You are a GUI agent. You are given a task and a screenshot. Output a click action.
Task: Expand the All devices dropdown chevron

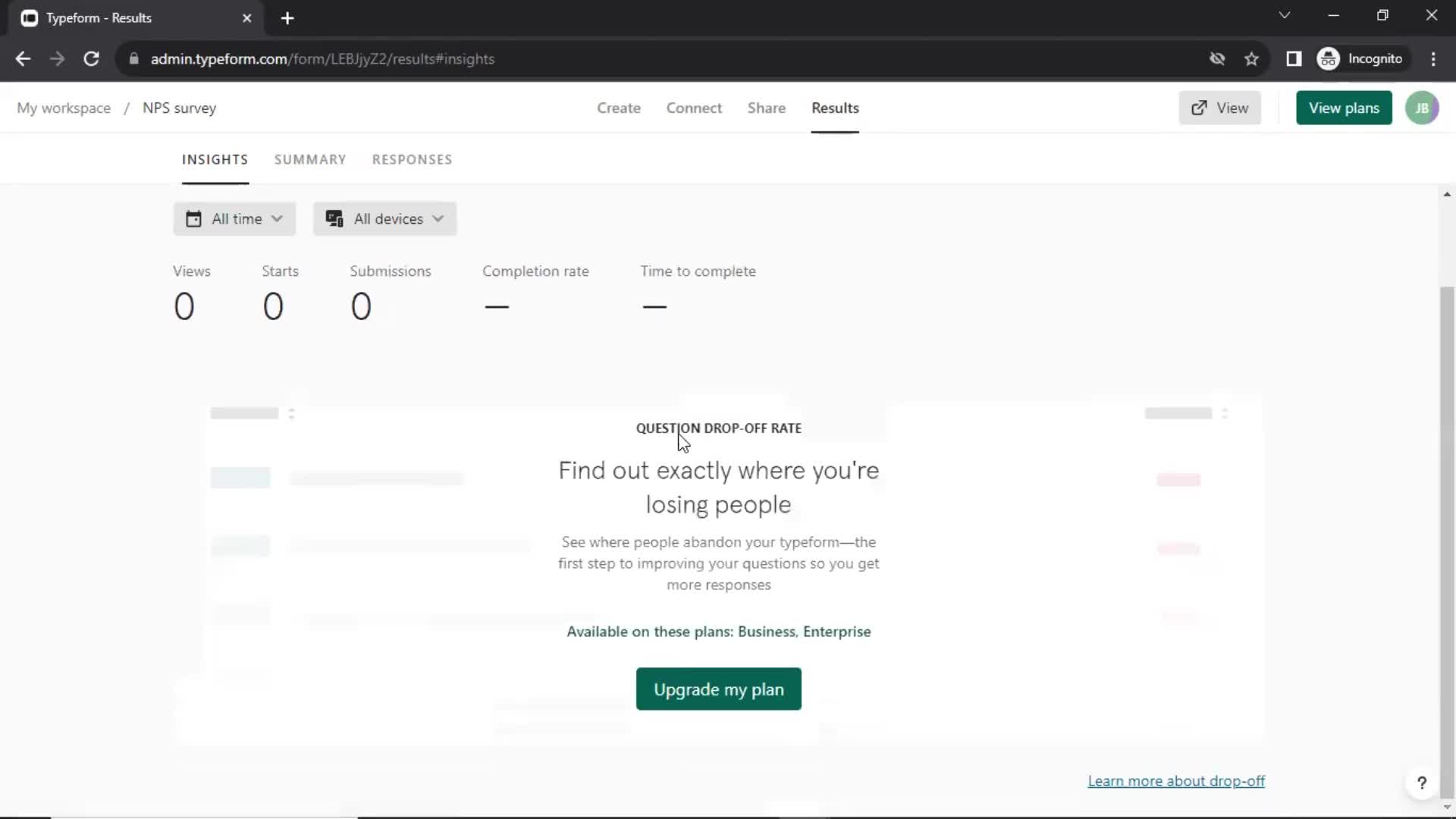[x=438, y=218]
